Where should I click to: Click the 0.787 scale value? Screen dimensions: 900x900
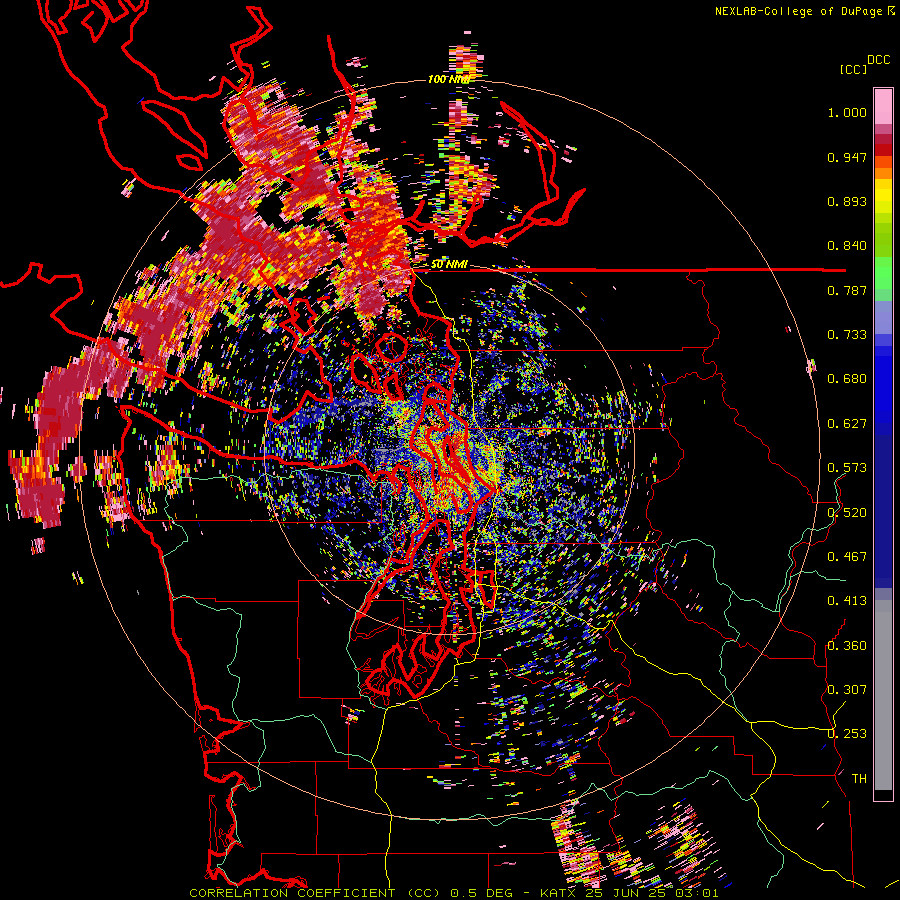[x=847, y=290]
